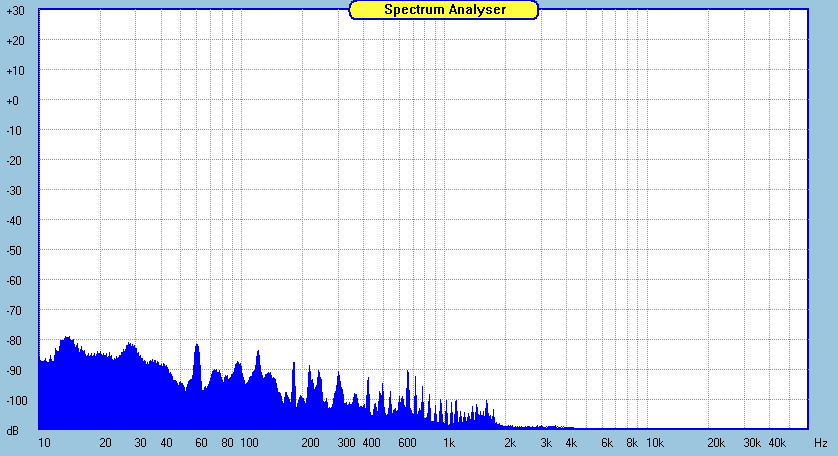Viewport: 838px width, 456px height.
Task: Click the -20 level axis label
Action: tap(16, 161)
